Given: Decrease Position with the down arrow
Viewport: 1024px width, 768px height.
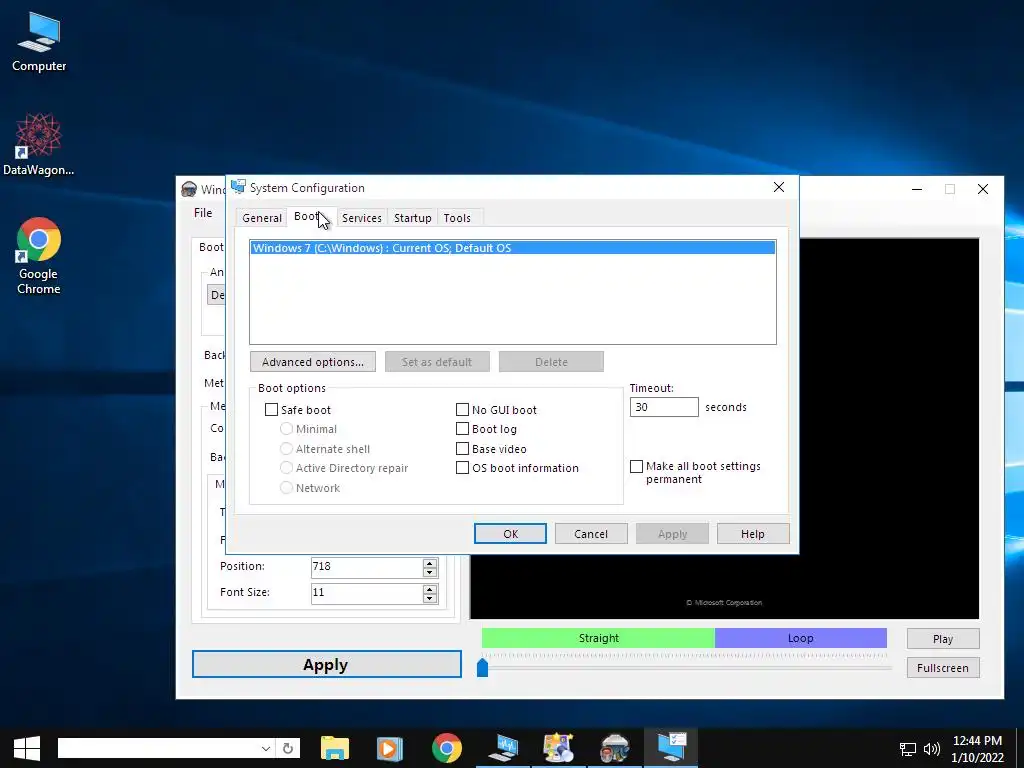Looking at the screenshot, I should tap(430, 573).
